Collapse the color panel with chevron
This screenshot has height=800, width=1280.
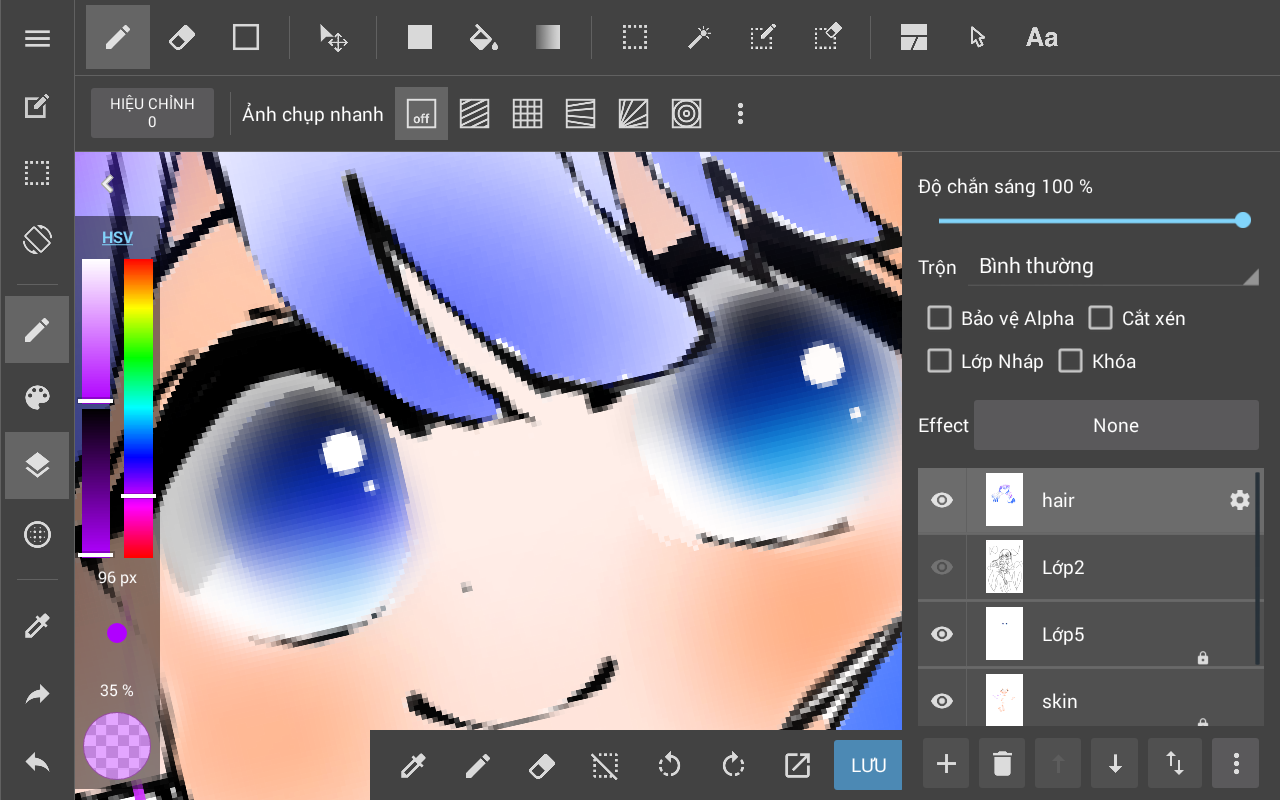click(108, 184)
